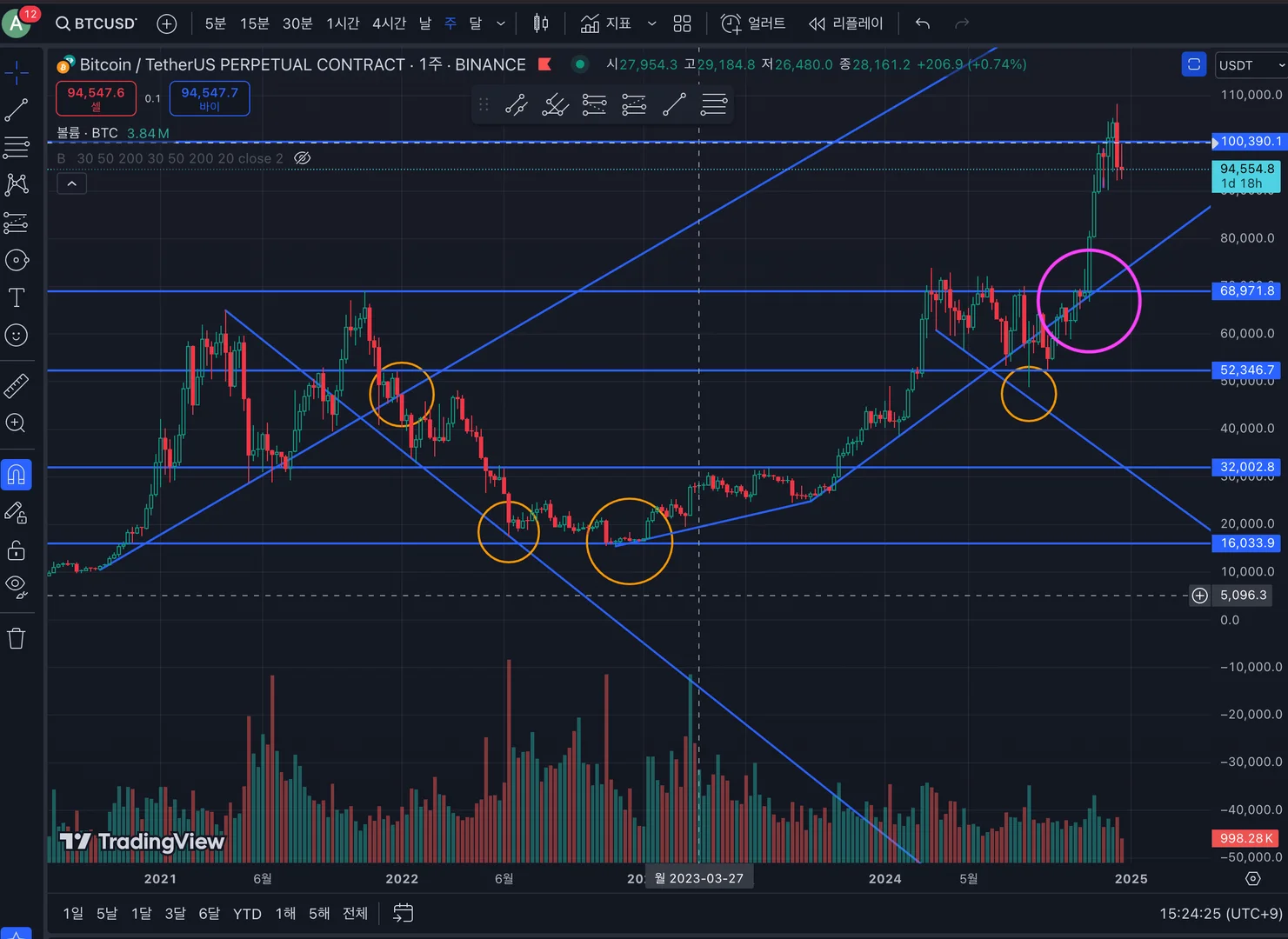
Task: Set the date range to 1해
Action: pyautogui.click(x=285, y=914)
